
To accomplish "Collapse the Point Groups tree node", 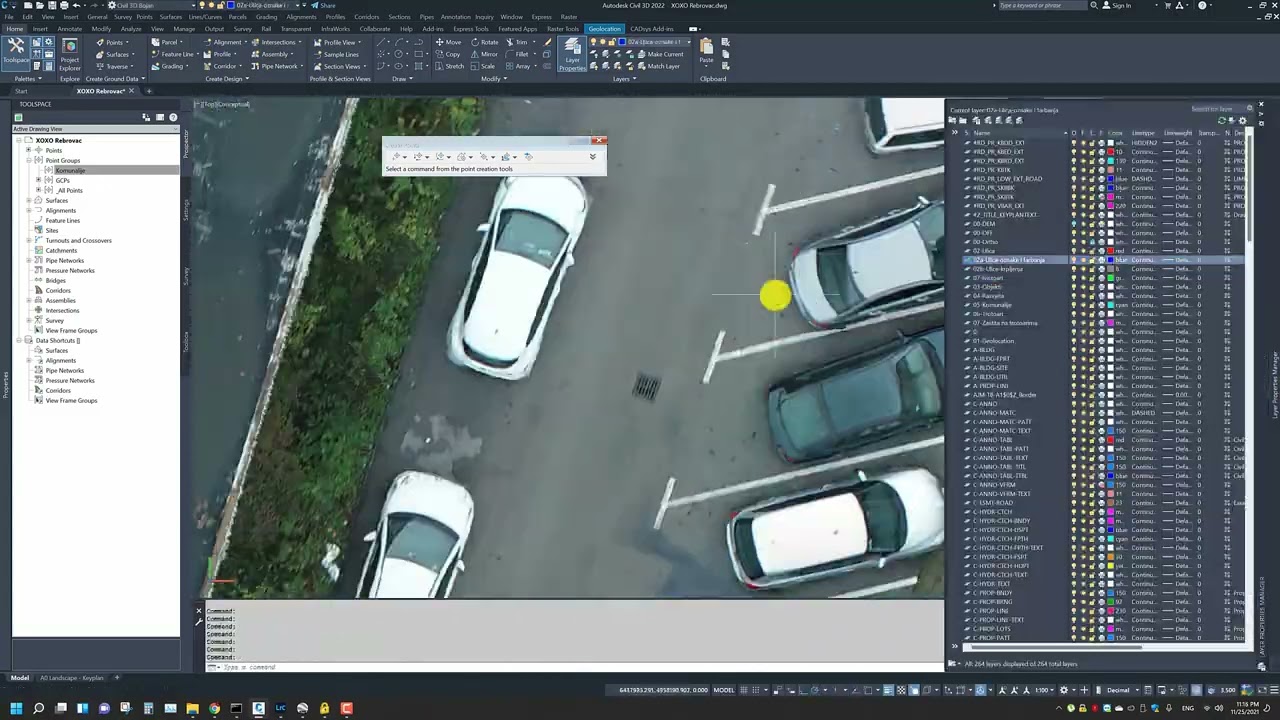I will [x=28, y=160].
